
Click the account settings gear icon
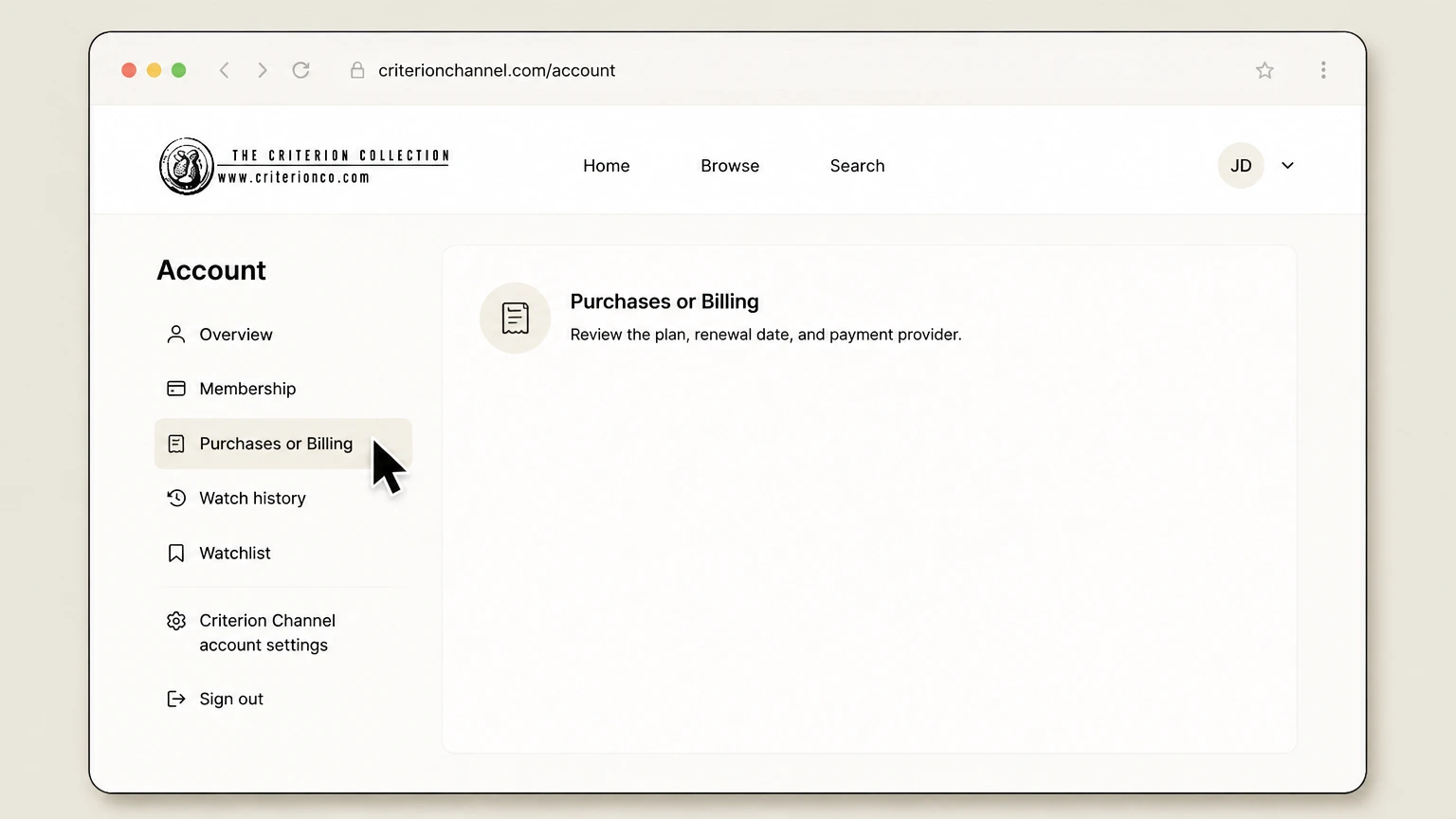coord(176,621)
